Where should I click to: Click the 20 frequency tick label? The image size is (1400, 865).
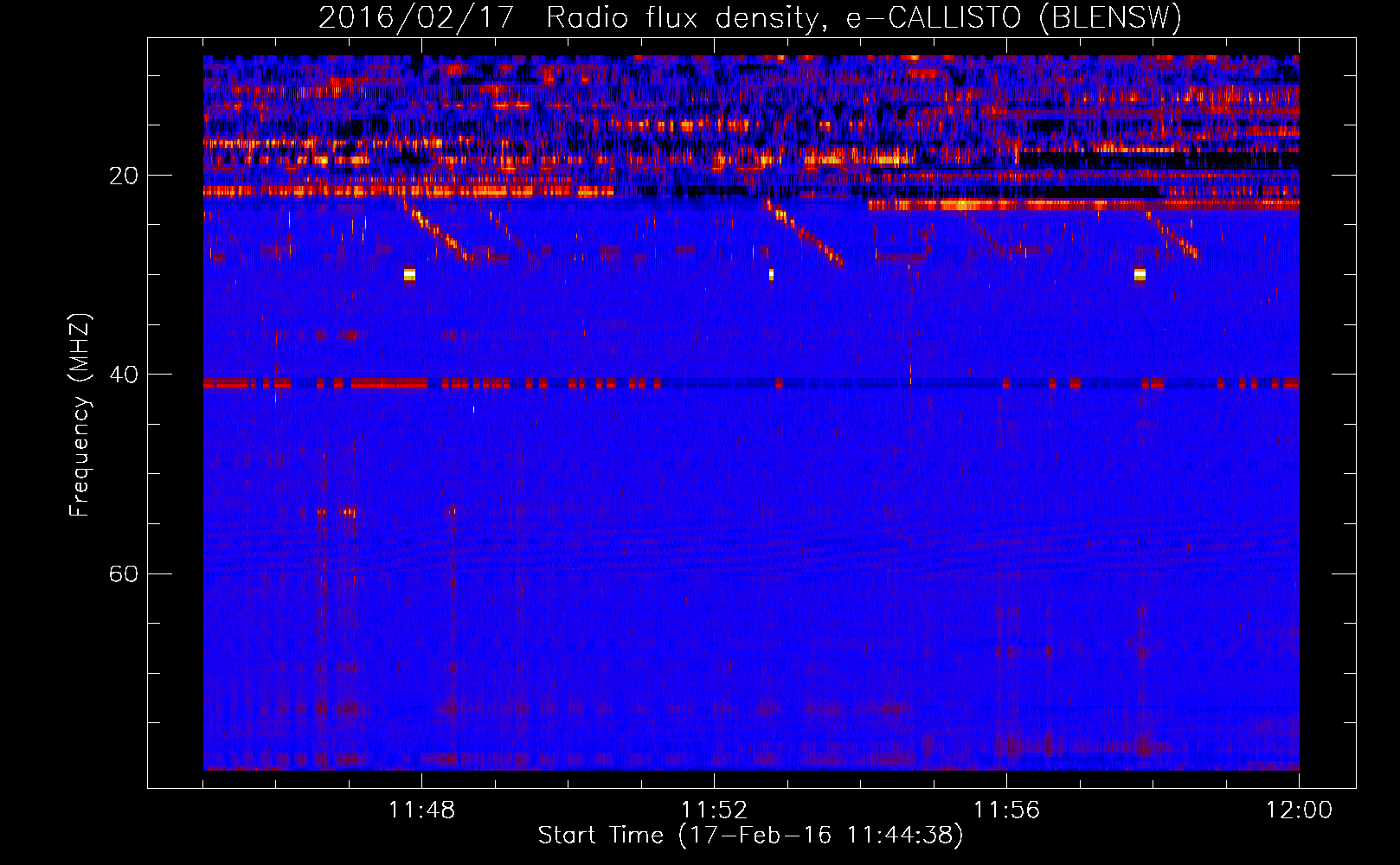(x=123, y=176)
